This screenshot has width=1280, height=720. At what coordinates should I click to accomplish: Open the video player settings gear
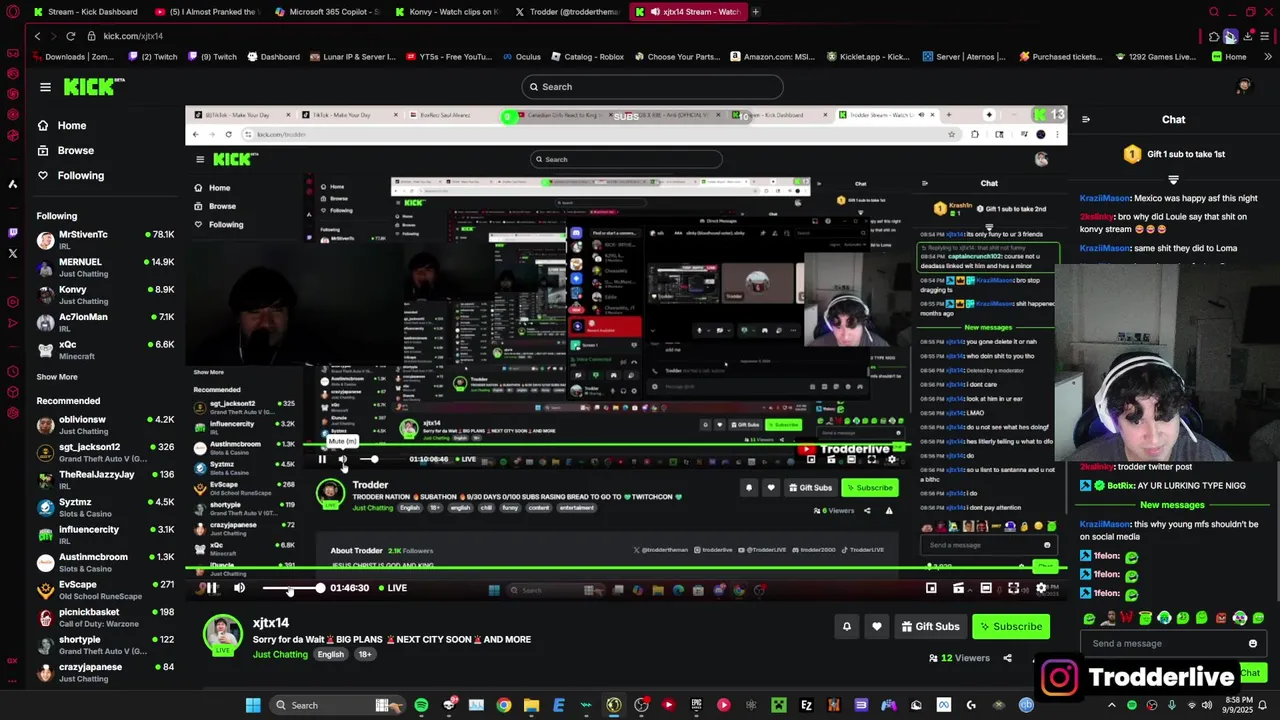pyautogui.click(x=1041, y=588)
